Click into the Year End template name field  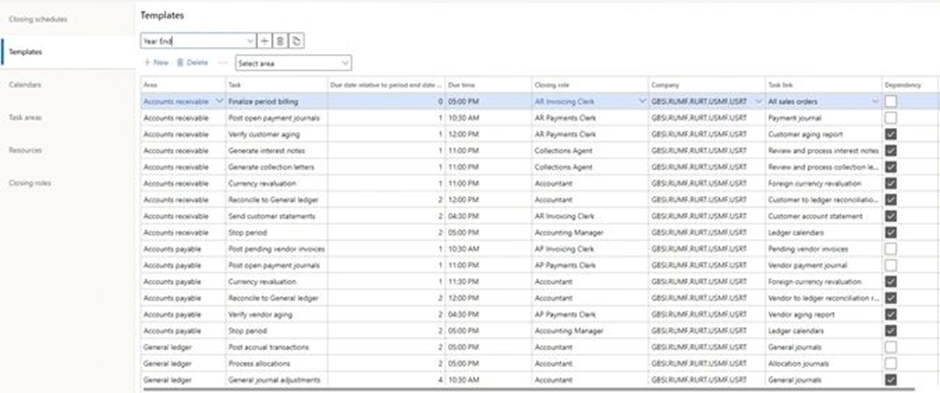193,41
